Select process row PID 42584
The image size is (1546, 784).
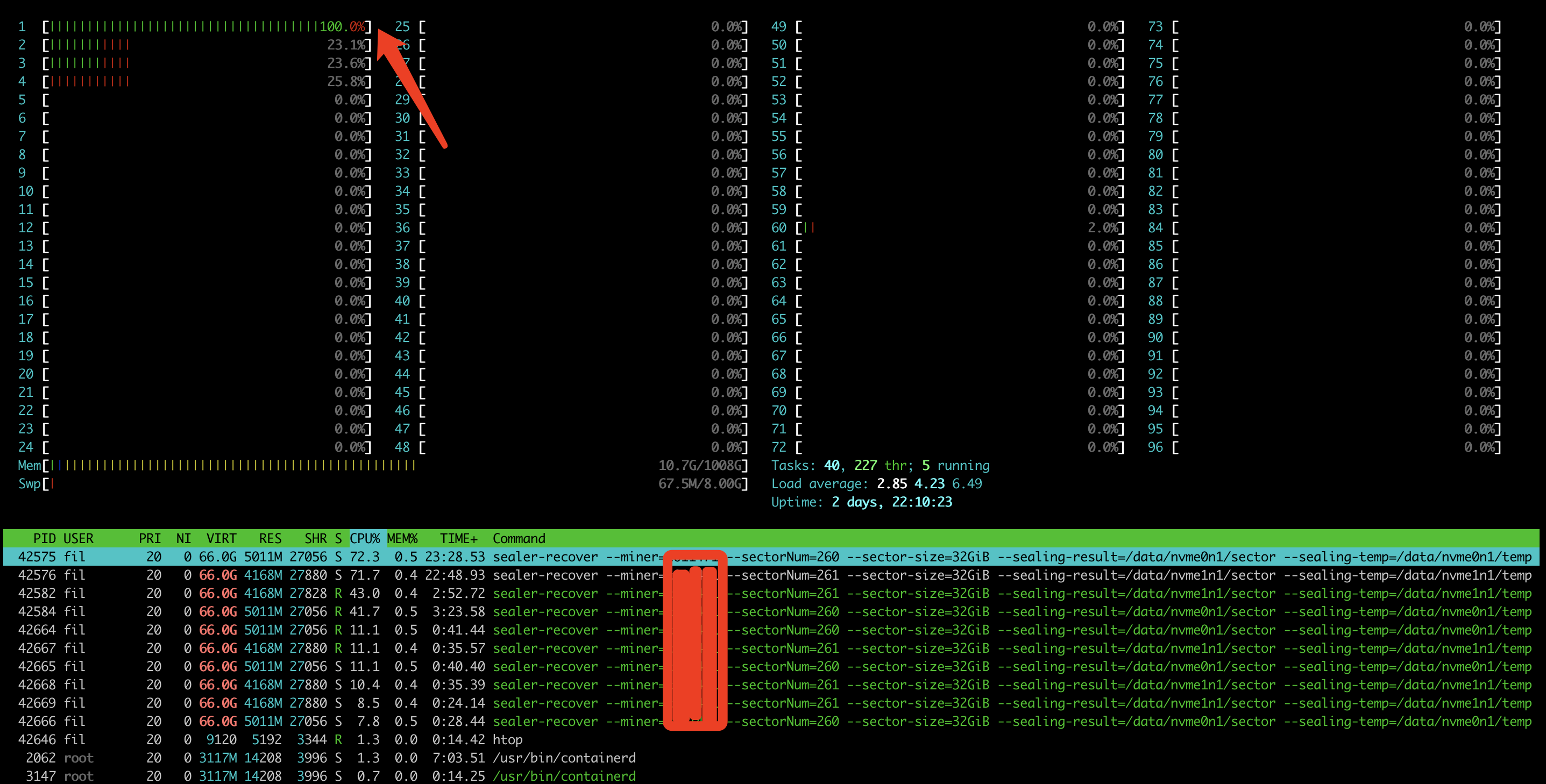(771, 611)
